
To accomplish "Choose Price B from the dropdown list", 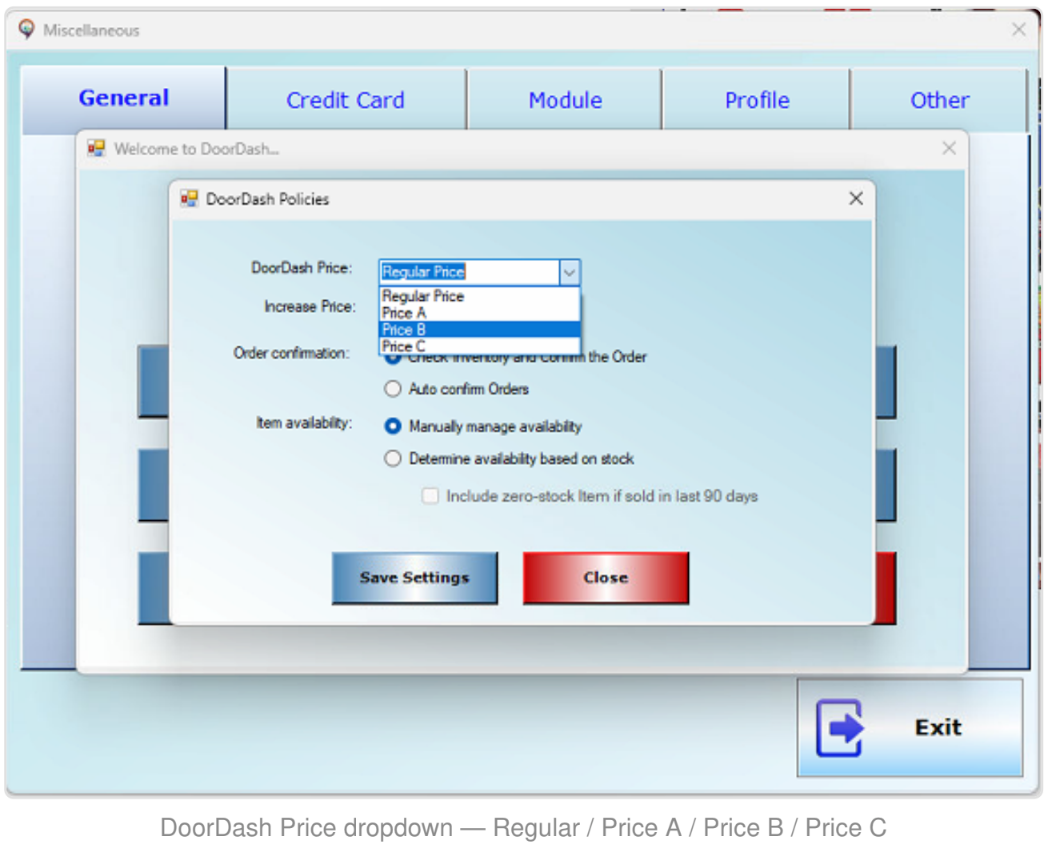I will 479,329.
